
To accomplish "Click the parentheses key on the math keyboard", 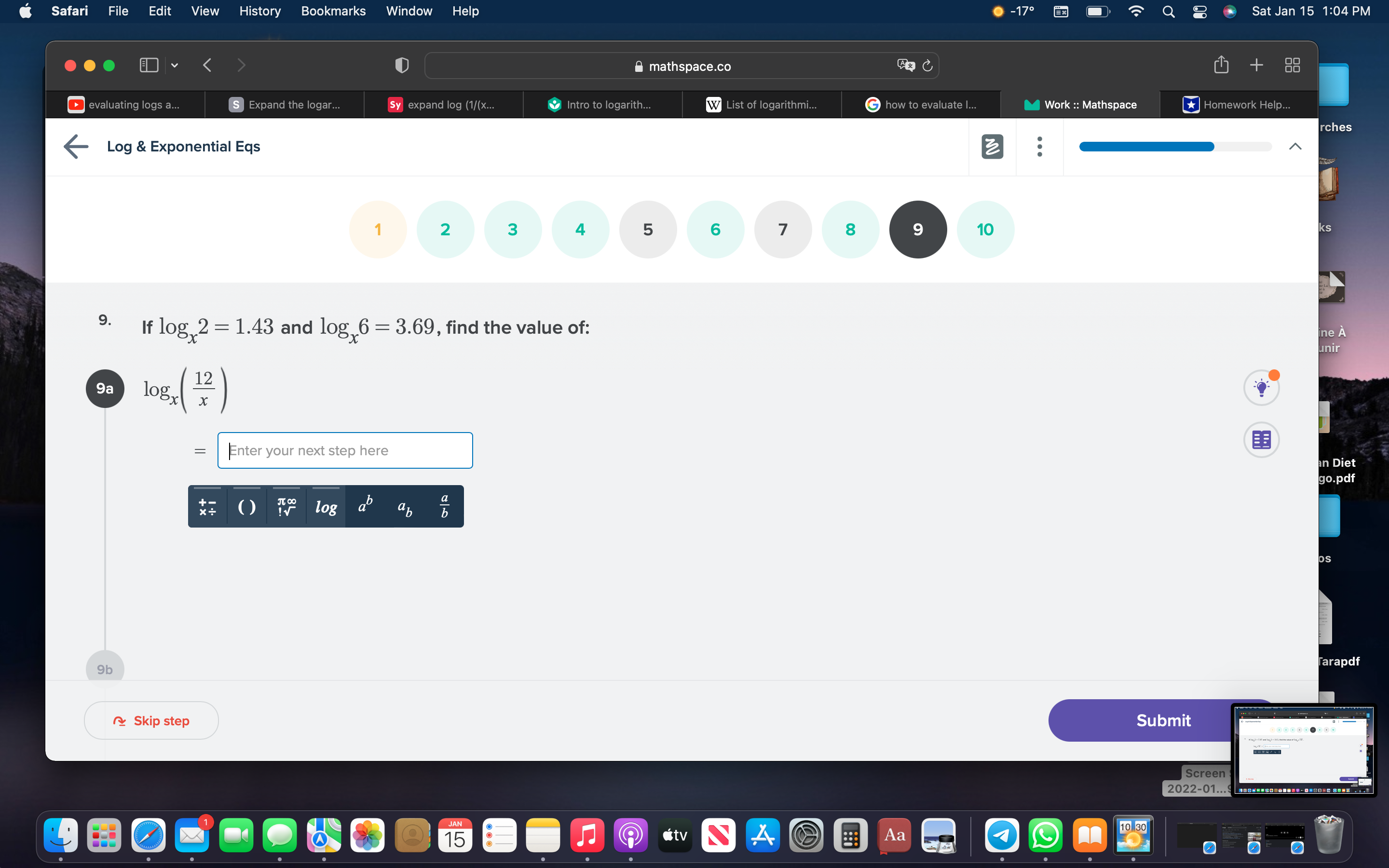I will (x=247, y=506).
